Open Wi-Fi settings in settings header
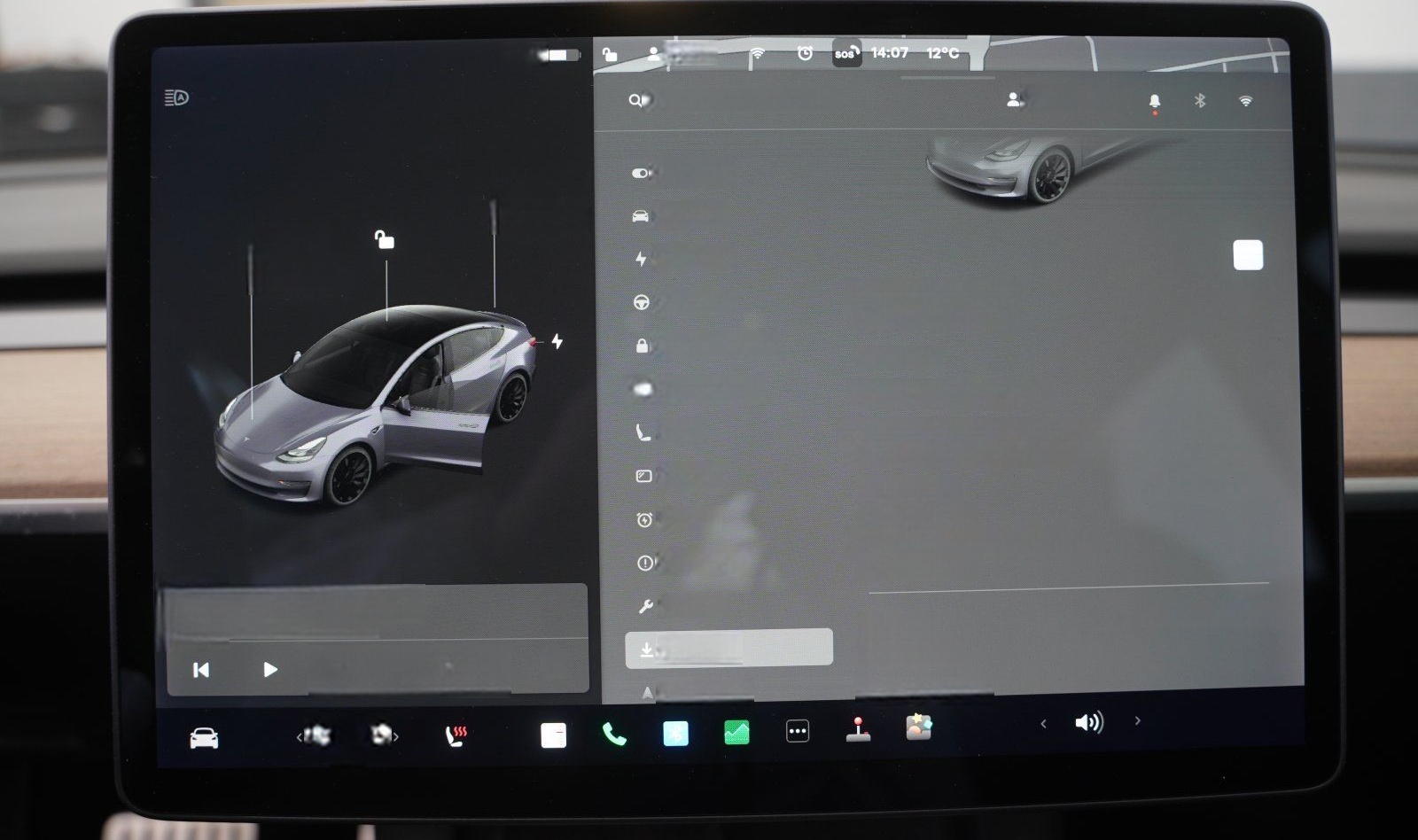The height and width of the screenshot is (840, 1418). pyautogui.click(x=1245, y=101)
